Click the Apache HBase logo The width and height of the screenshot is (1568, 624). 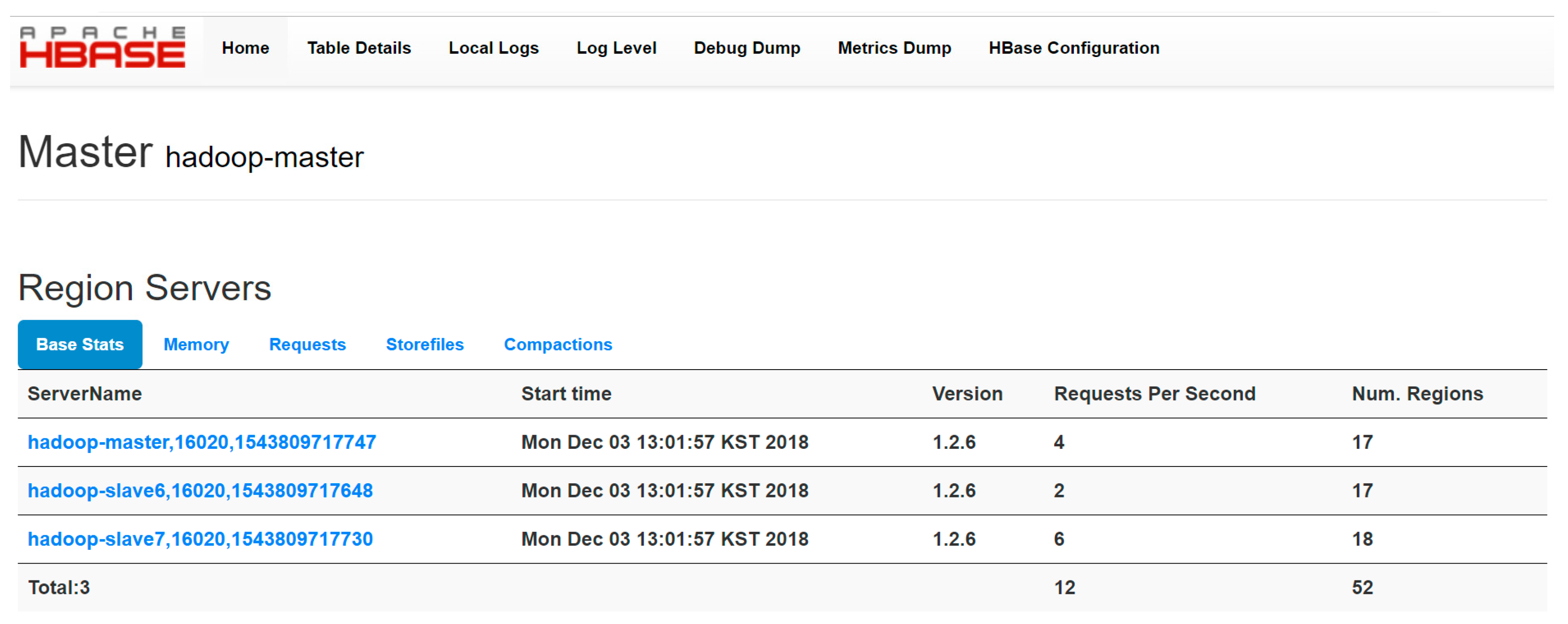(102, 47)
